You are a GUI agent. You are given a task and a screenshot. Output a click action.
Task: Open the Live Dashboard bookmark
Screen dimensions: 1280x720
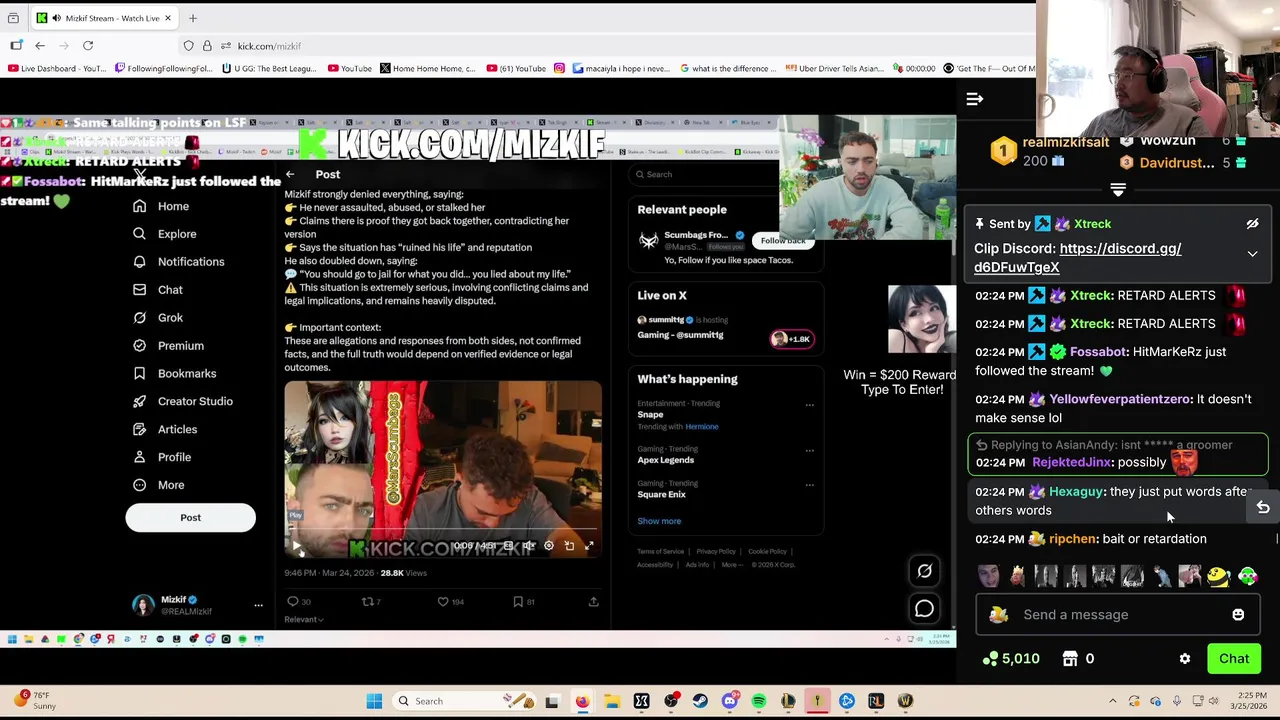point(57,69)
